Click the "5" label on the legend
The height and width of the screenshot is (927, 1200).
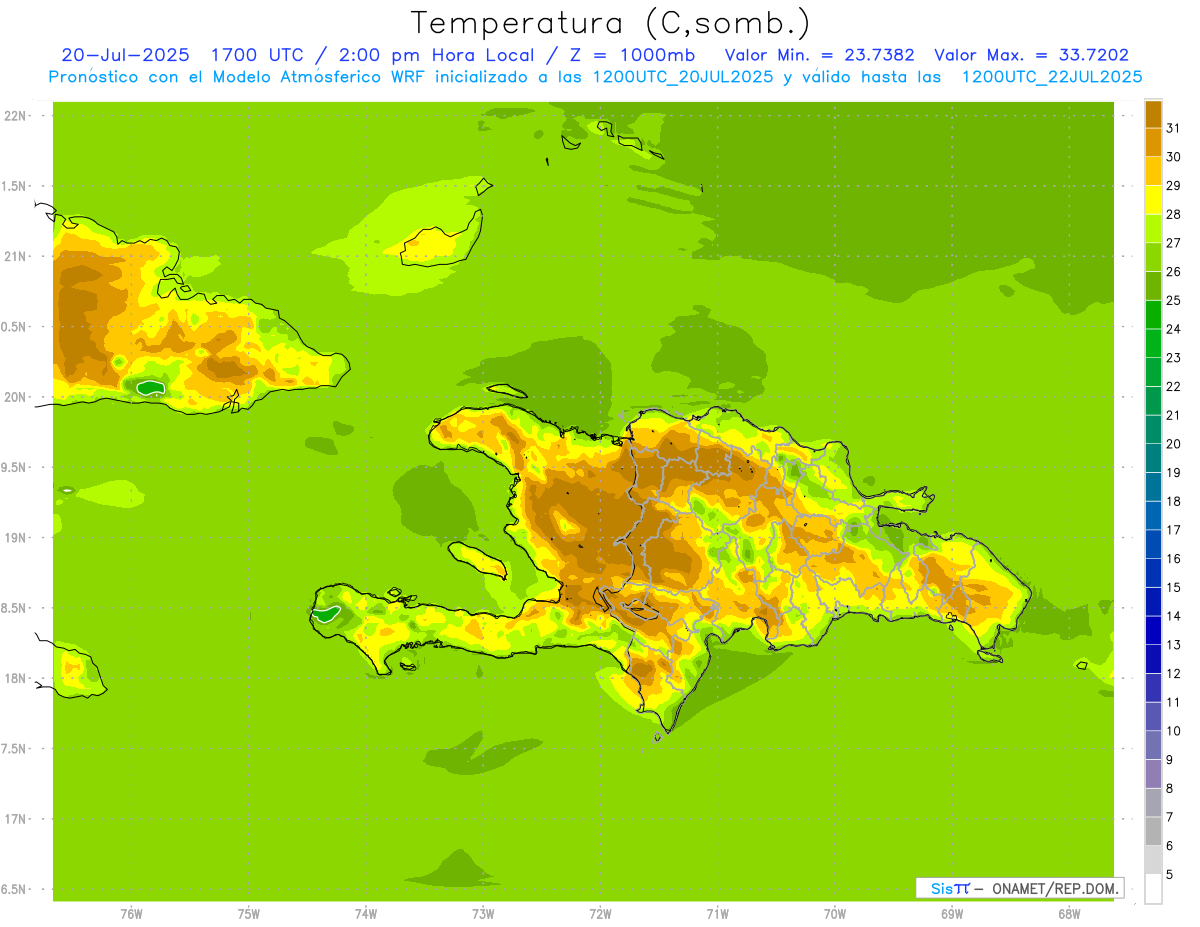pos(1170,874)
